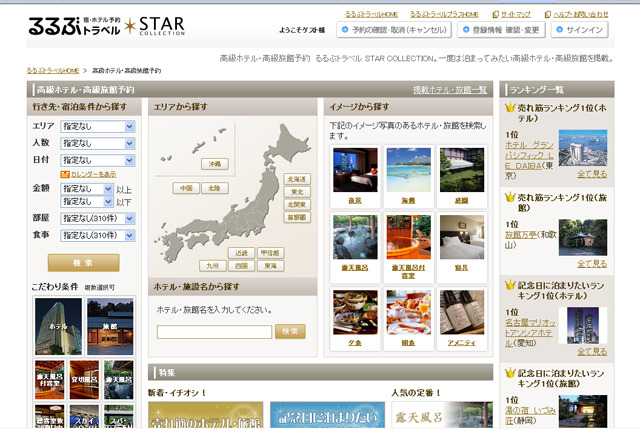Open ホテル グランパシフィック LE DAIBA link
The width and height of the screenshot is (640, 429).
(x=529, y=156)
